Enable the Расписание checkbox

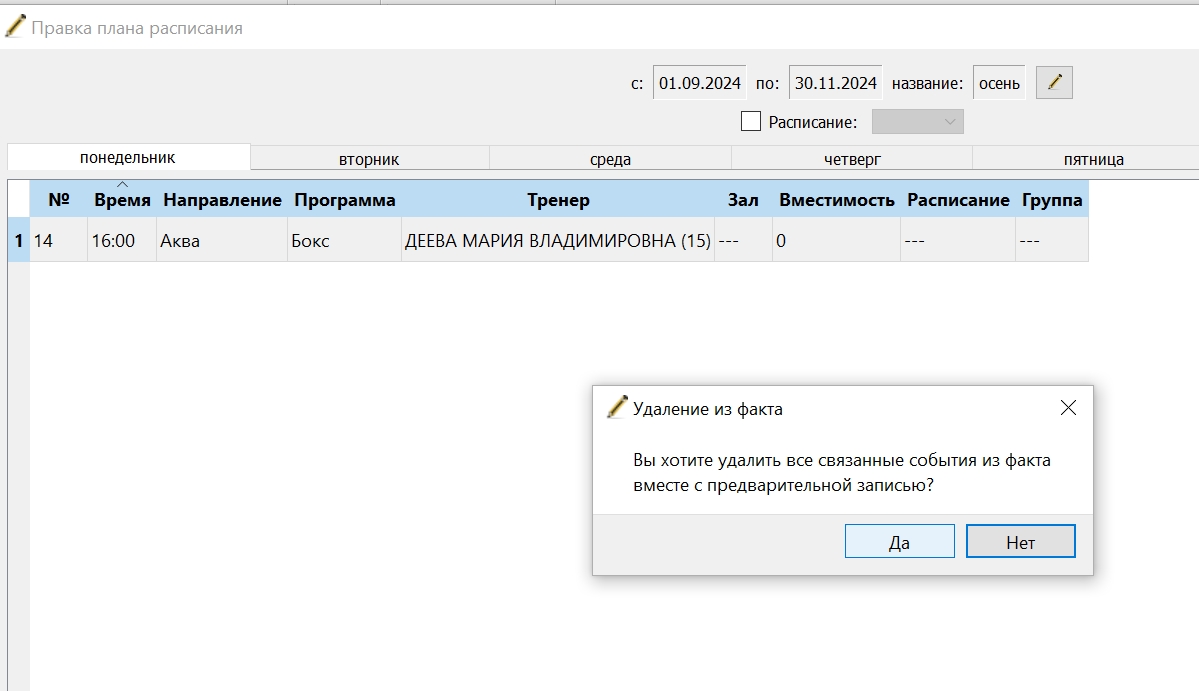click(x=751, y=122)
